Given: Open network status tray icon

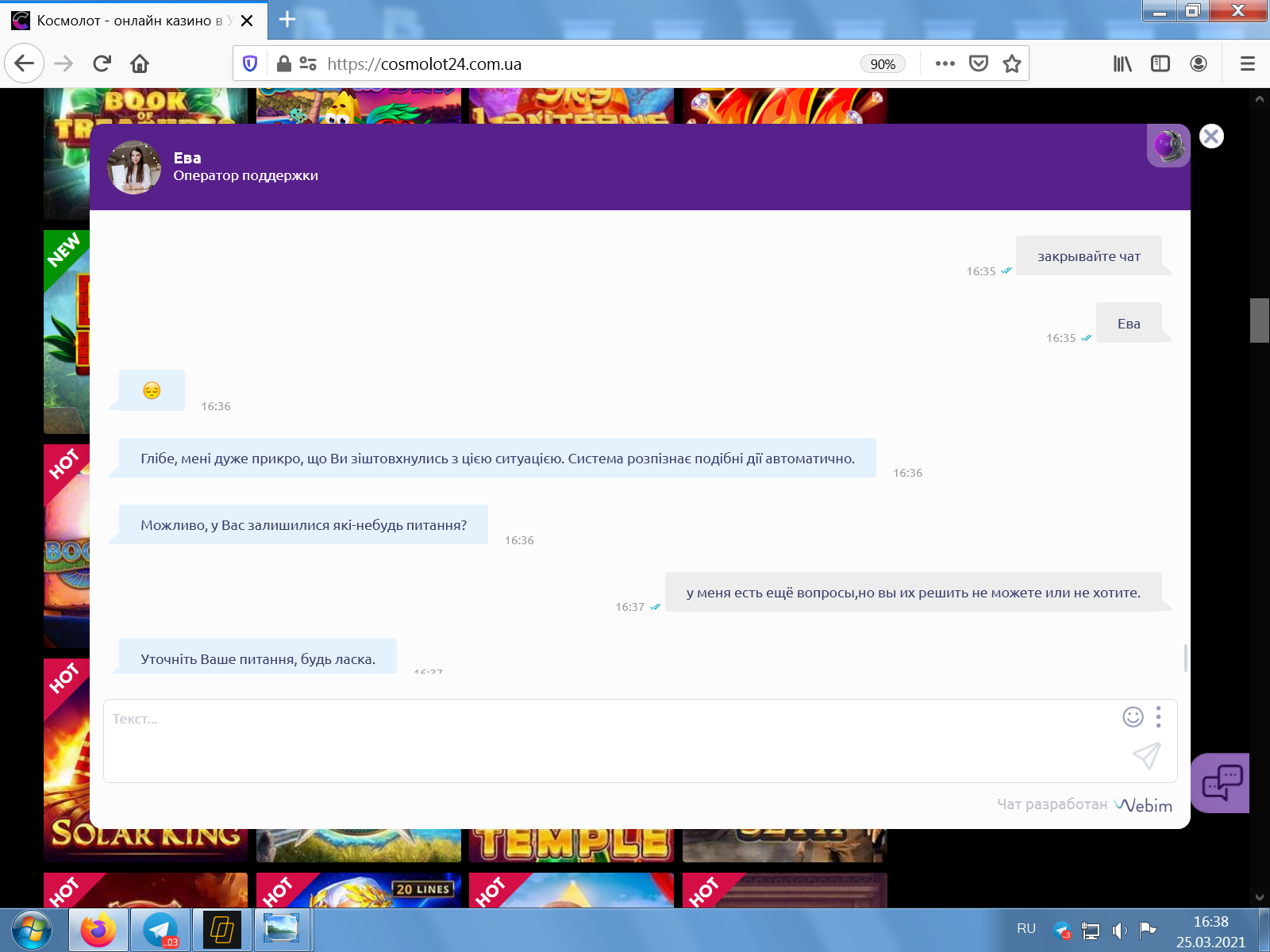Looking at the screenshot, I should pos(1091,931).
